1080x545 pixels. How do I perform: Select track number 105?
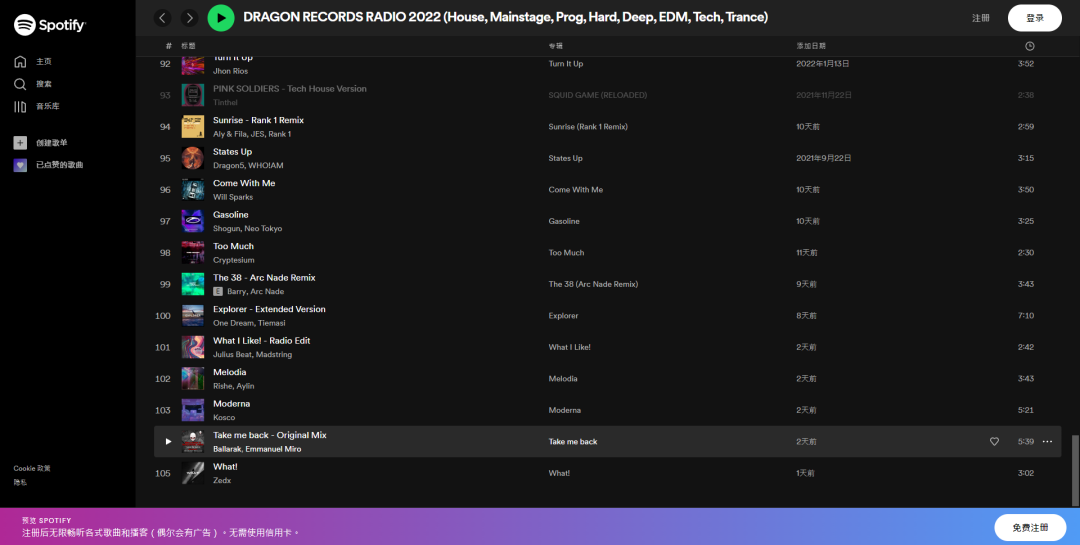[x=163, y=473]
